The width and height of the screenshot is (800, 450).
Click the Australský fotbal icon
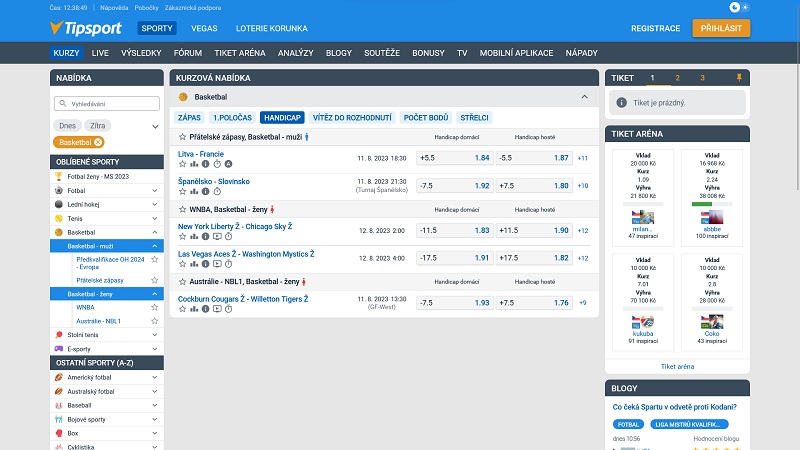click(59, 391)
